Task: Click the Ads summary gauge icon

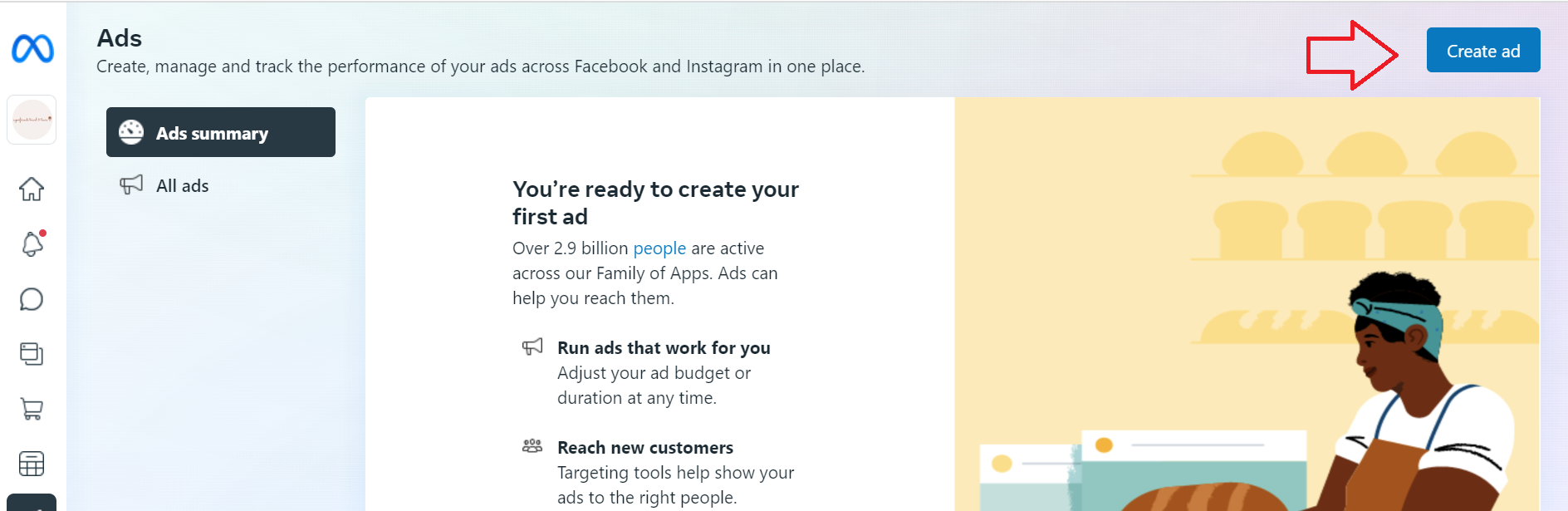Action: click(x=131, y=132)
